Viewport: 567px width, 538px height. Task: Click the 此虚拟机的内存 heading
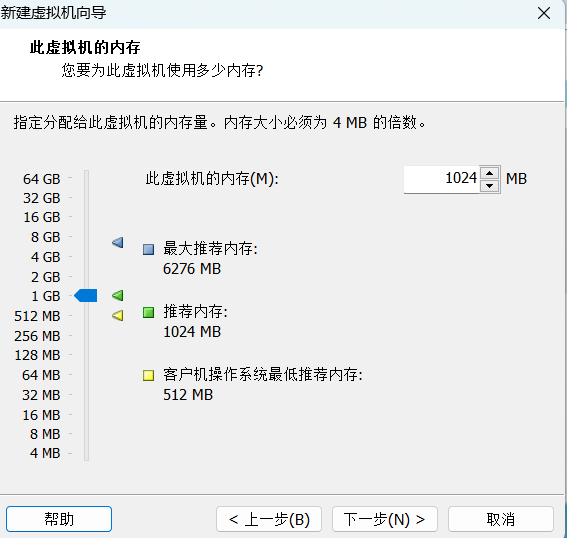click(x=85, y=47)
